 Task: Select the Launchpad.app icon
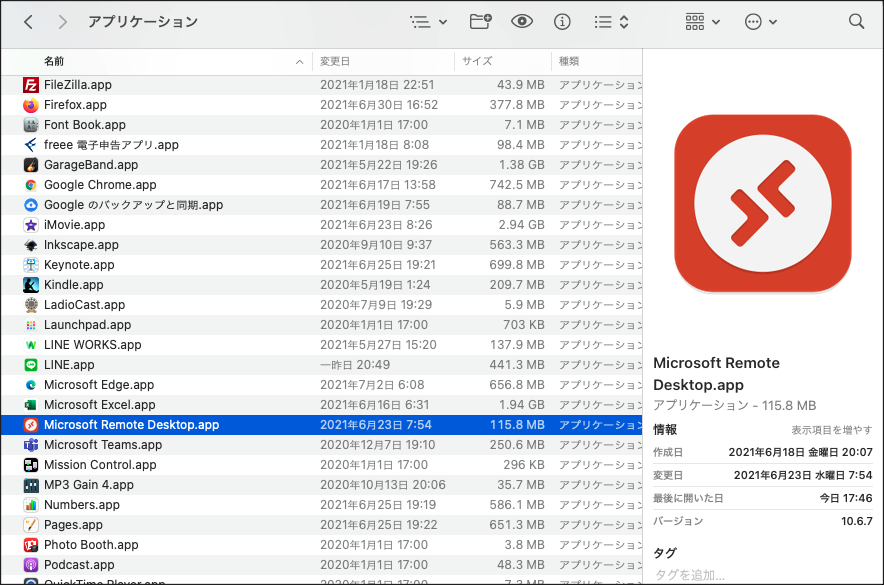tap(31, 325)
